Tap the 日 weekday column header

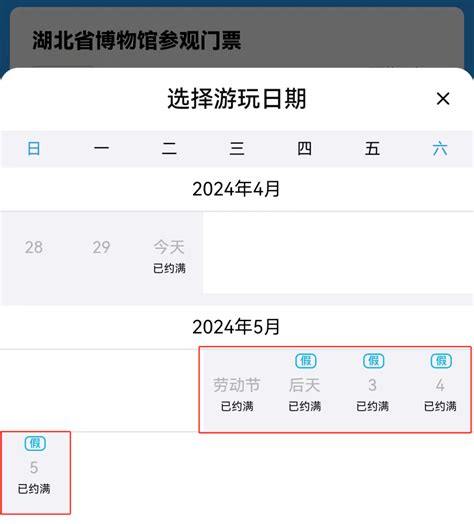tap(34, 149)
